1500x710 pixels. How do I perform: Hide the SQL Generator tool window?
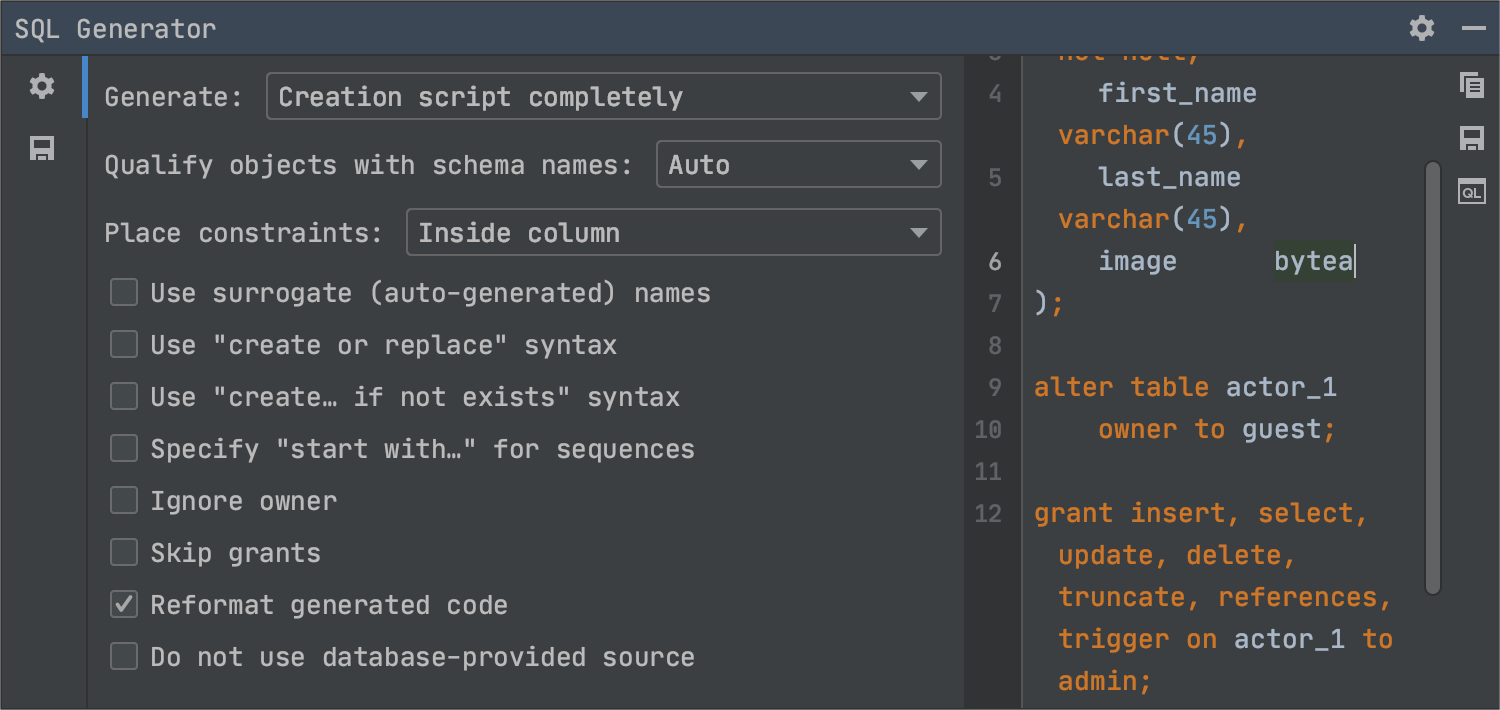1473,28
